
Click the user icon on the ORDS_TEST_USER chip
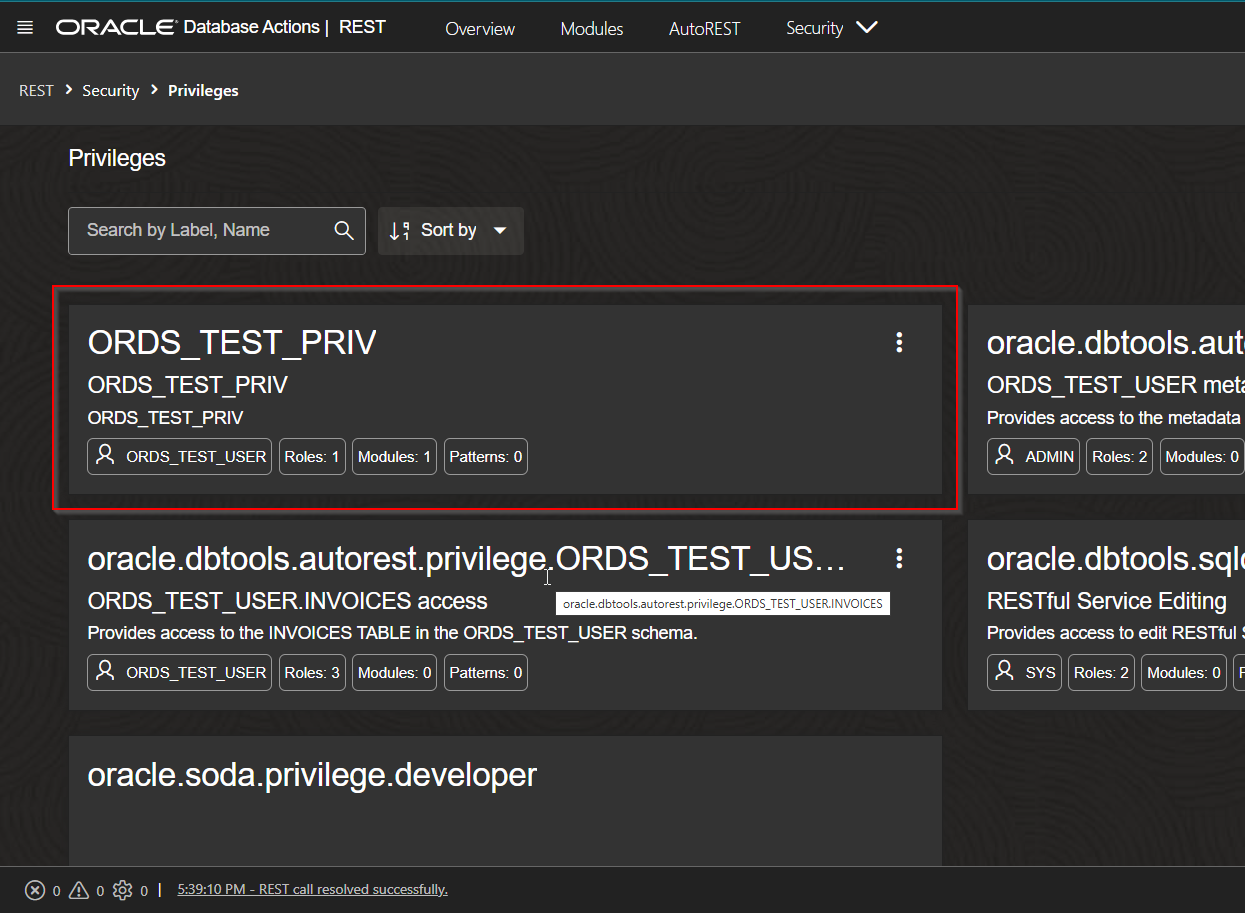pyautogui.click(x=104, y=456)
